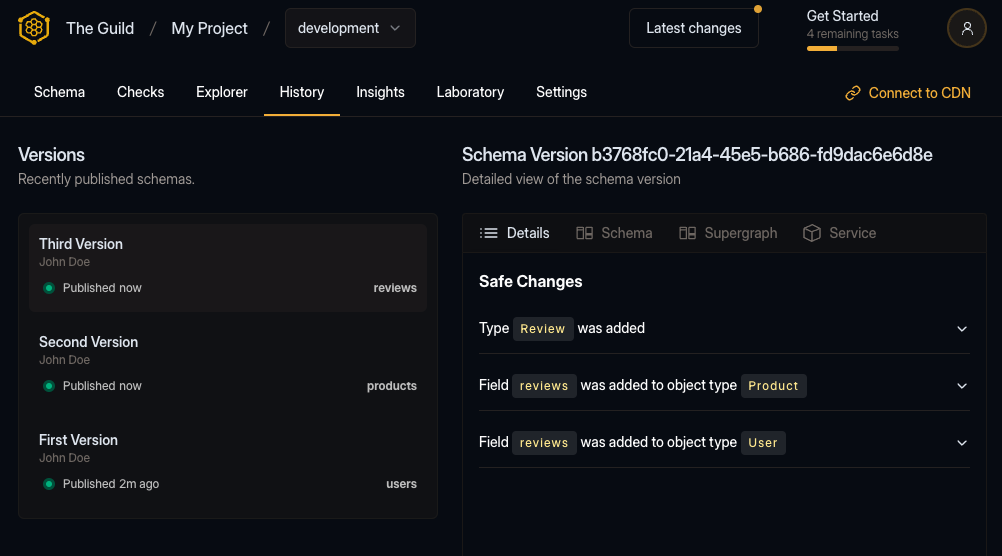Click the Supergraph tab icon

(687, 233)
